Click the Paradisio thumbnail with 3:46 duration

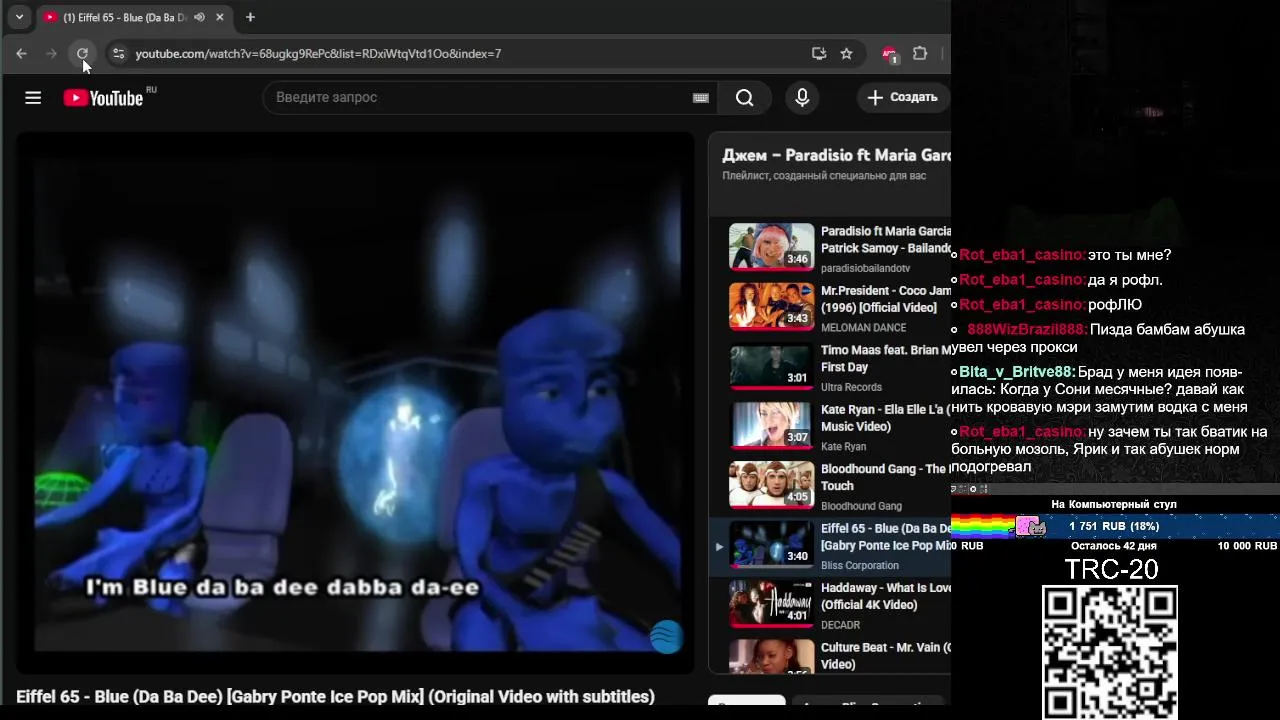point(771,247)
